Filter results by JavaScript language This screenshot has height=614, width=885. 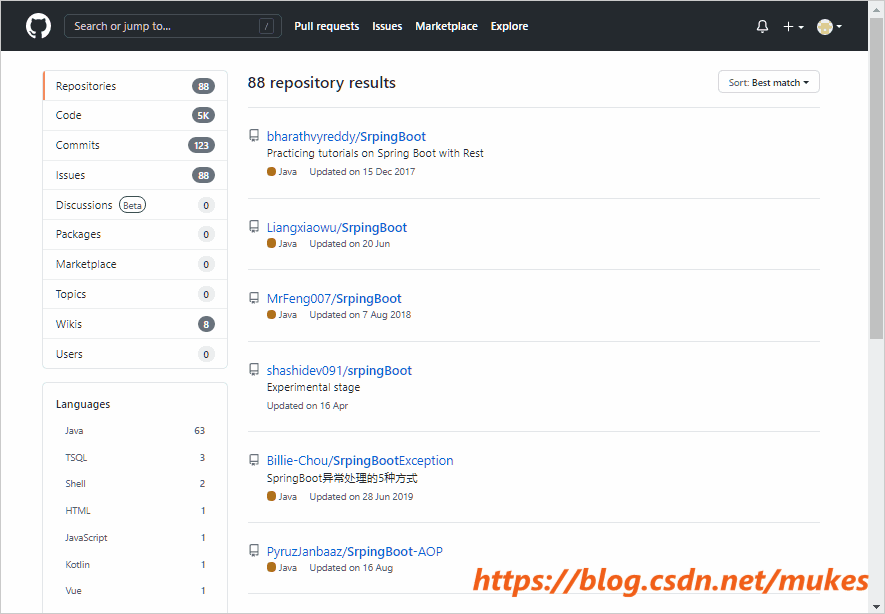click(135, 538)
